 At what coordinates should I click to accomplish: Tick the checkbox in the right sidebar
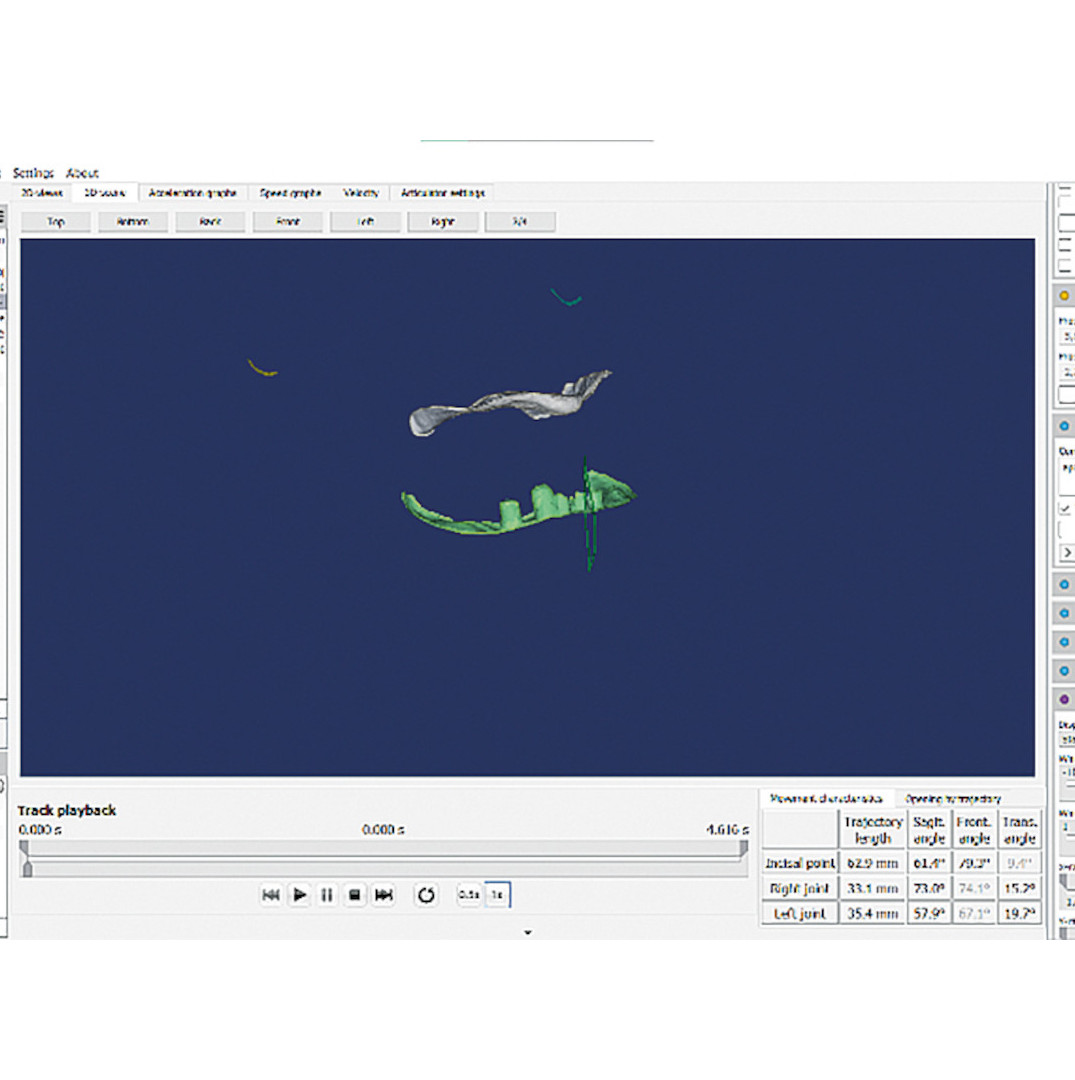1063,507
